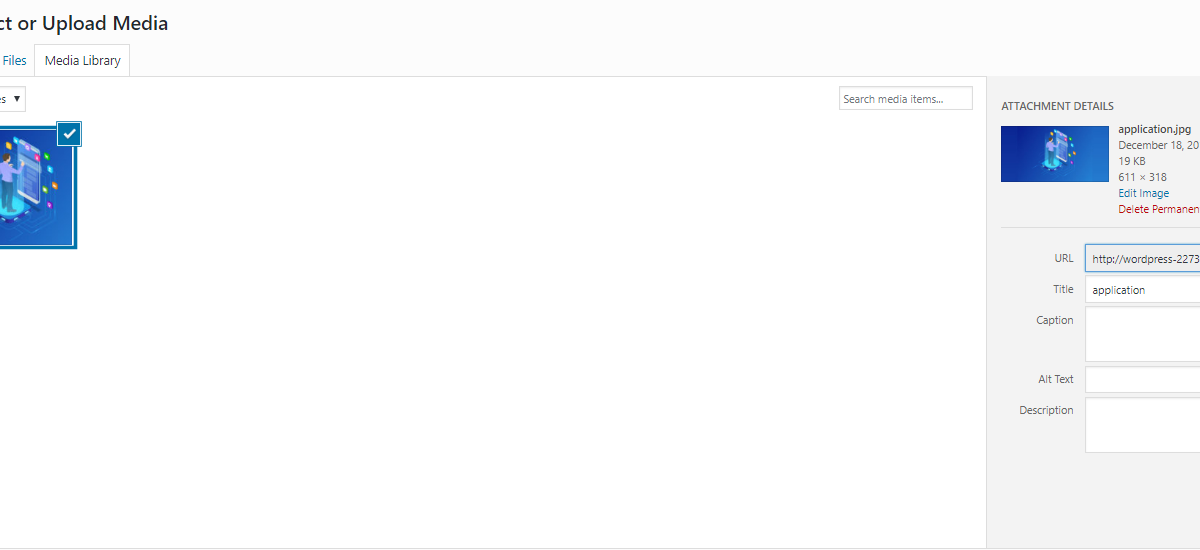Open the media type filter dropdown
Viewport: 1200px width, 550px height.
[12, 99]
